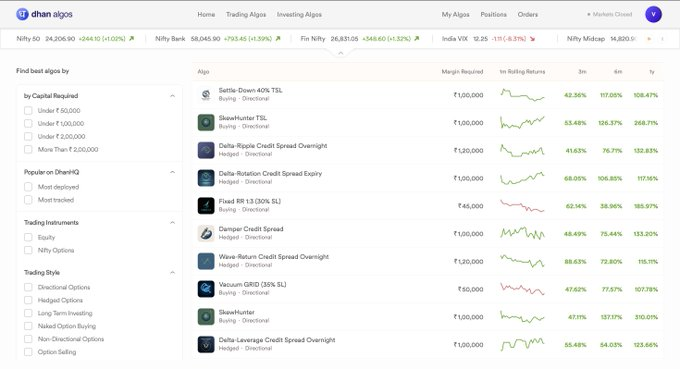Click the ₹45,000 margin for Fixed RR

click(x=471, y=206)
